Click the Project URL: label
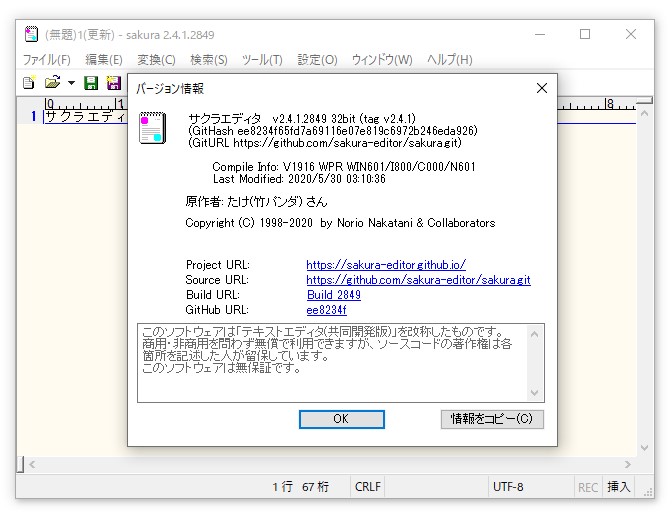This screenshot has width=672, height=519. pos(218,265)
